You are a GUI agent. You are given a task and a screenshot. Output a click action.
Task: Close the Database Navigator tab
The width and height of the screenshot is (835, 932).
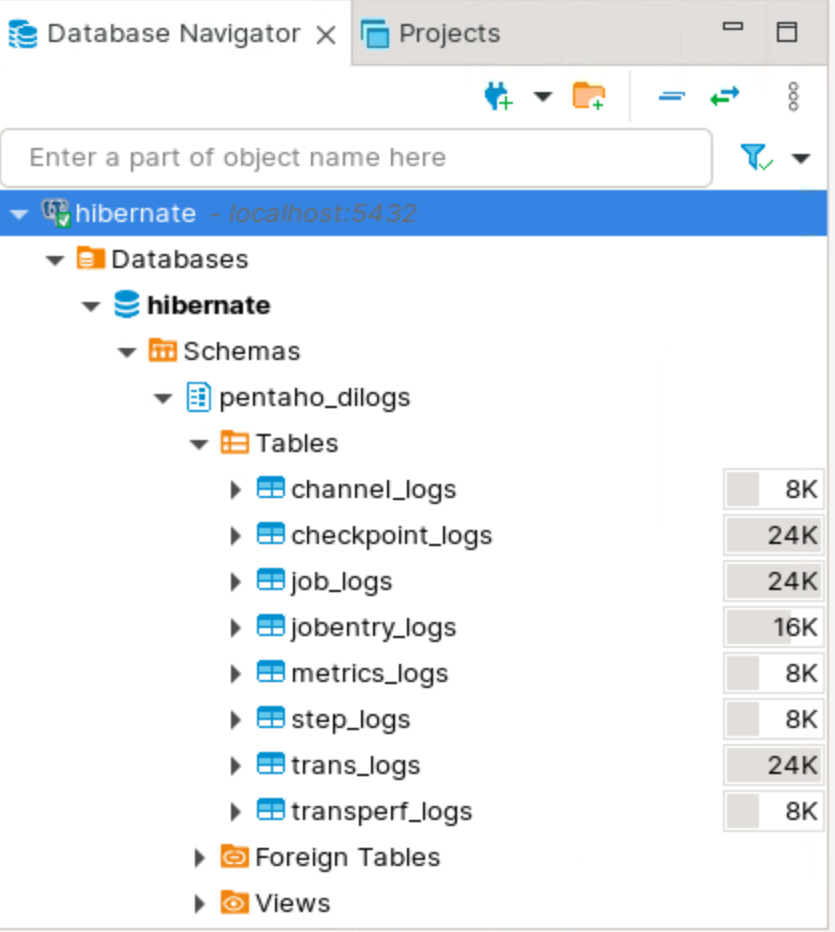[x=326, y=35]
